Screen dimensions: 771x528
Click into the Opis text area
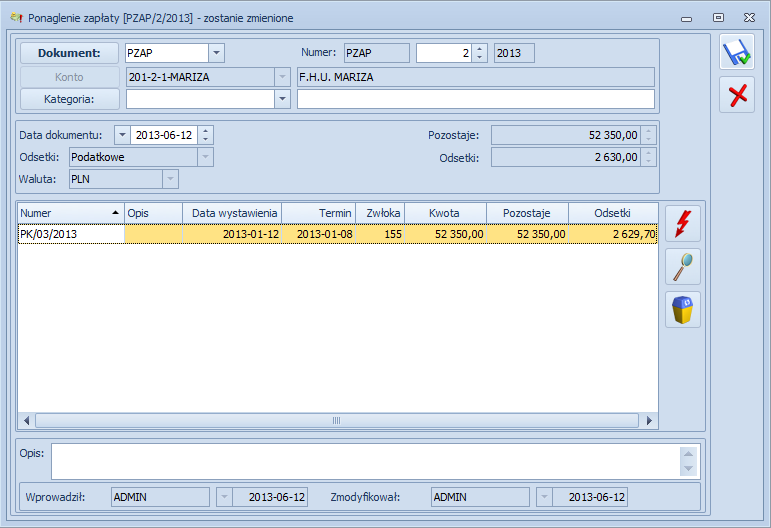click(365, 461)
